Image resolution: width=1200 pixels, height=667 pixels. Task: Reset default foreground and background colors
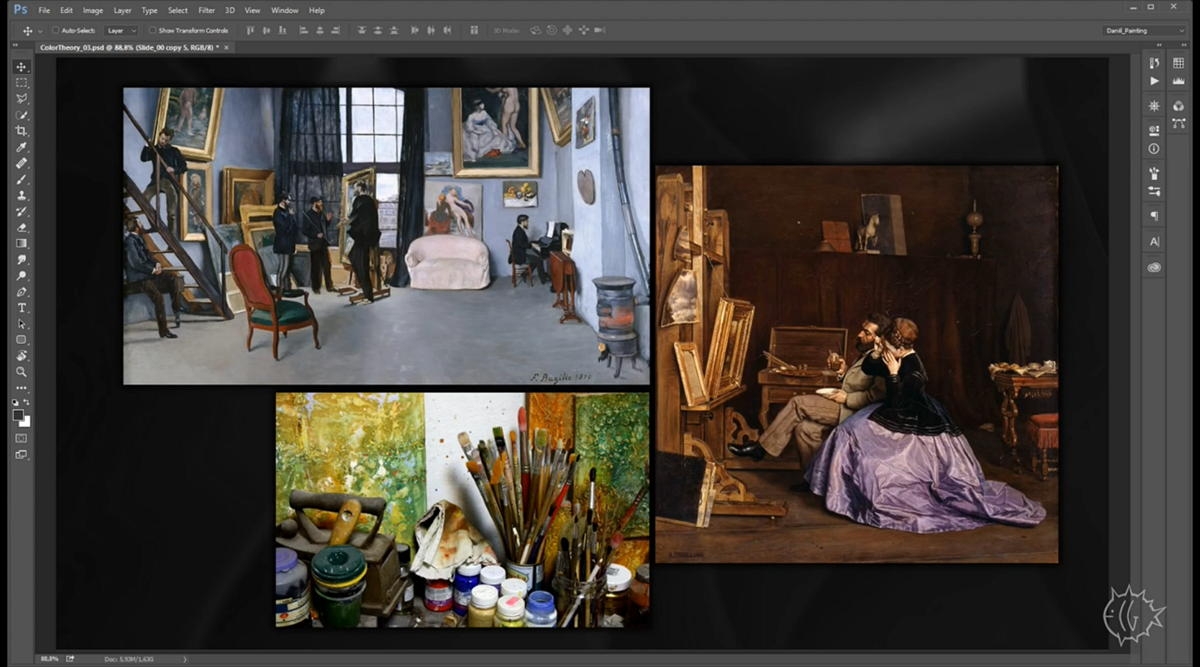[x=15, y=402]
